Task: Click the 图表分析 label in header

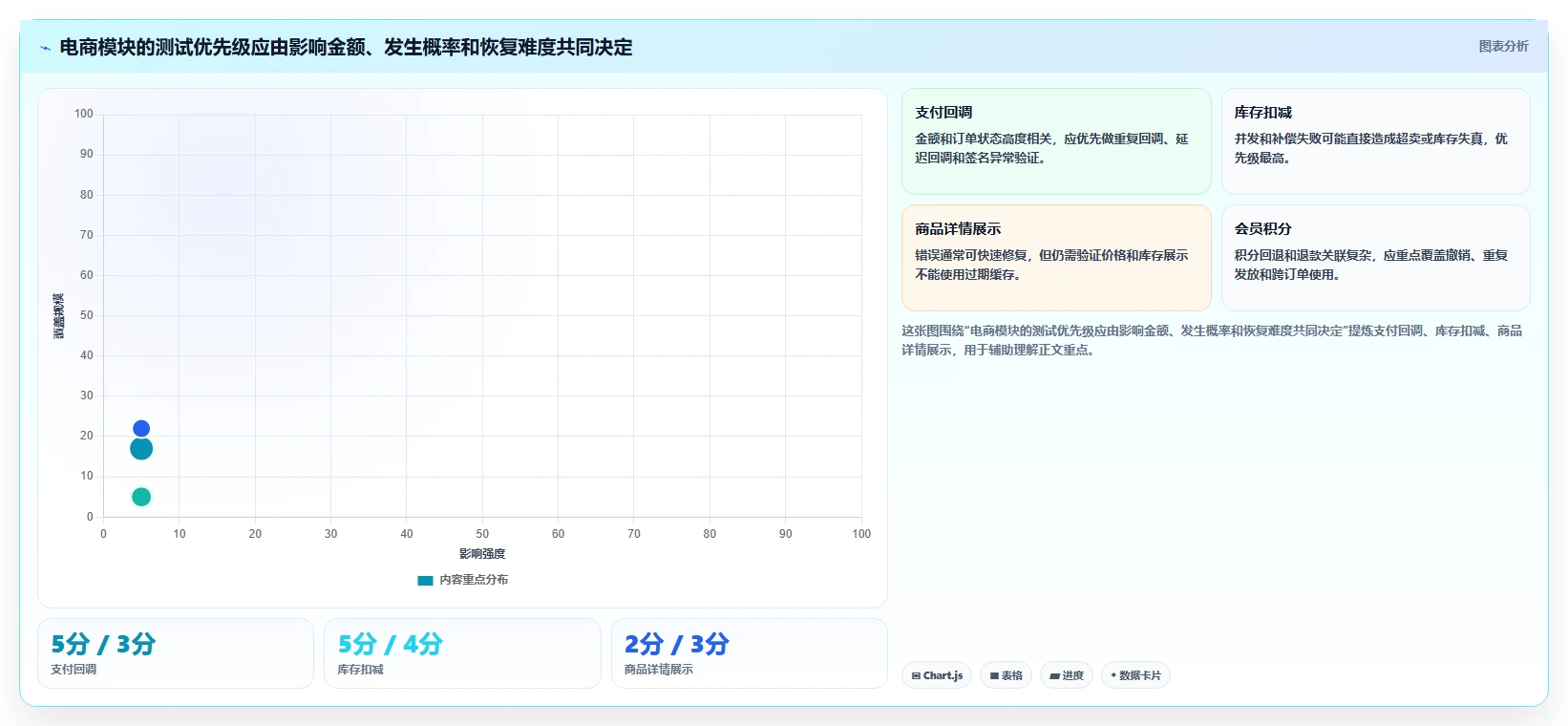Action: (x=1503, y=46)
